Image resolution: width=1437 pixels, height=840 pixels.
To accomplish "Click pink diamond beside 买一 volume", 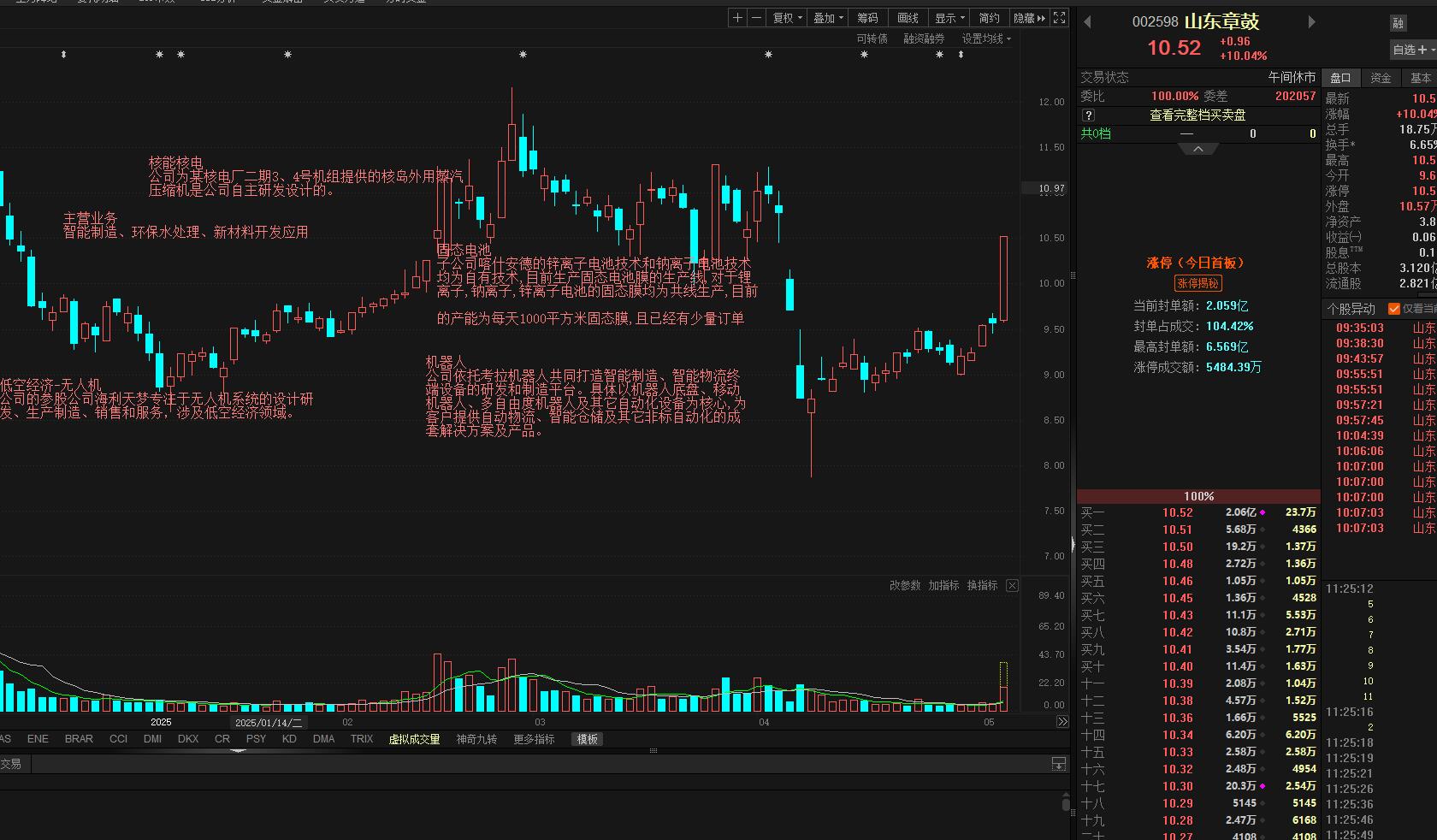I will coord(1263,512).
